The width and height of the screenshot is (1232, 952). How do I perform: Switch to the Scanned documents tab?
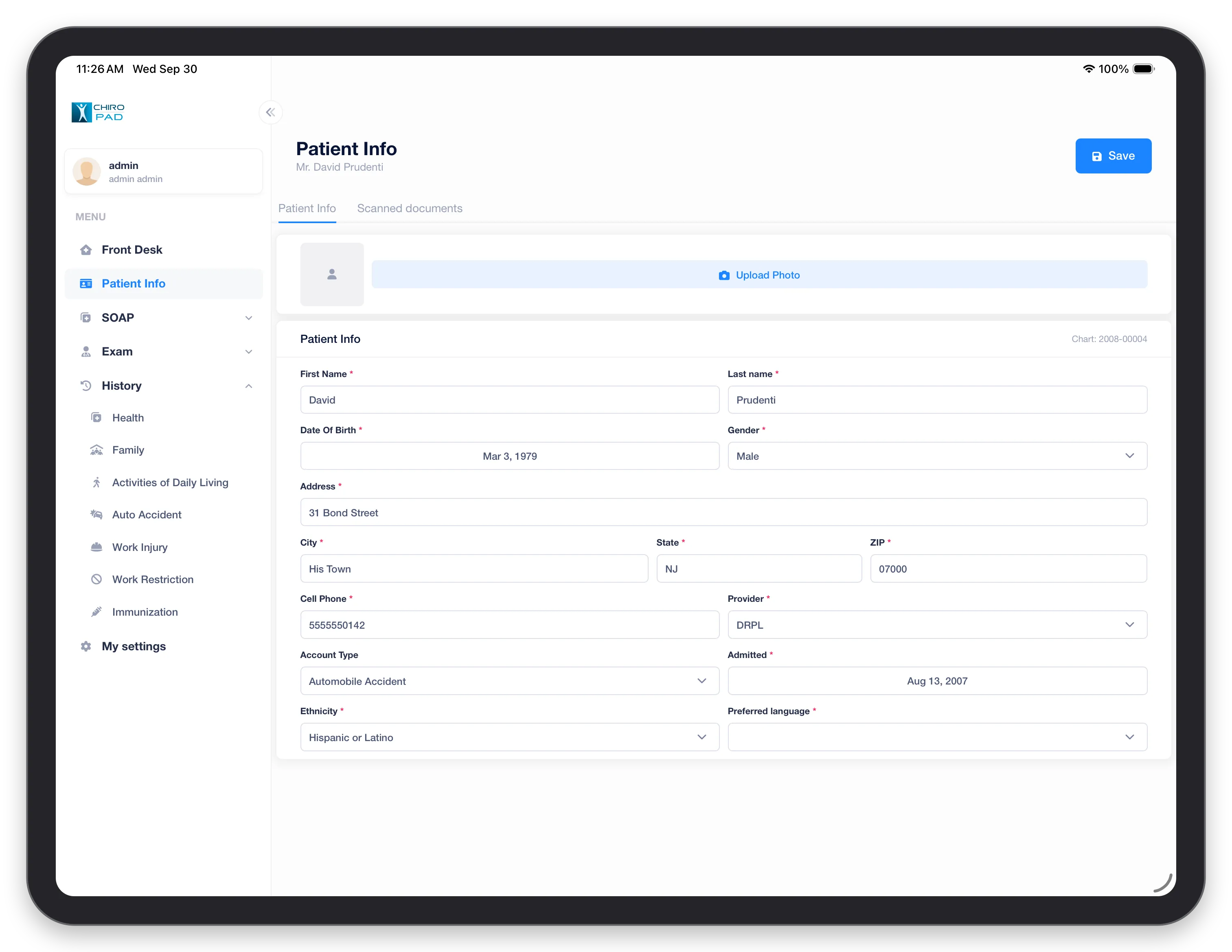(410, 209)
